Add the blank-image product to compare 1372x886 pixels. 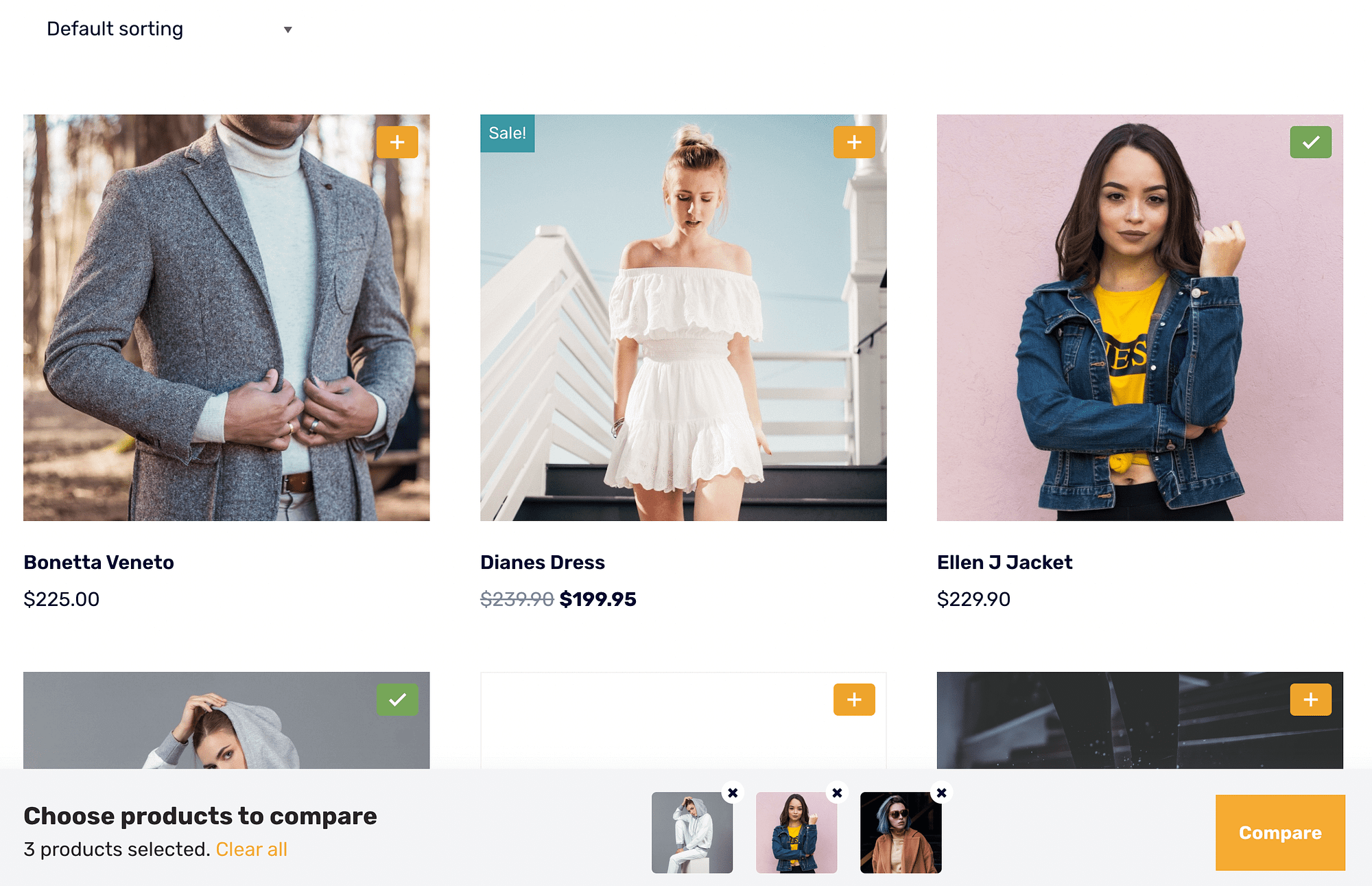point(854,699)
